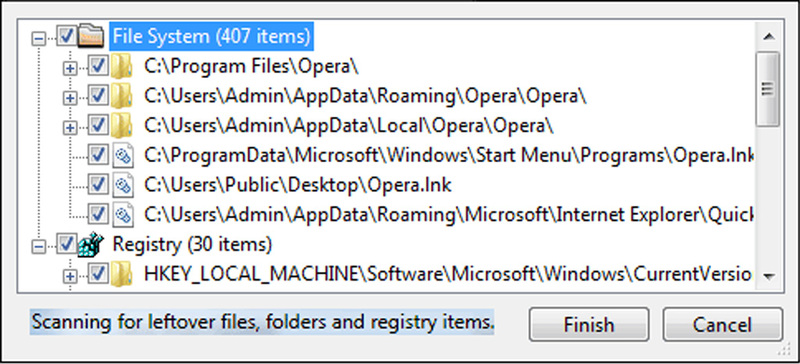Select the Internet Explorer\Quick path text
The height and width of the screenshot is (364, 800).
(x=448, y=214)
